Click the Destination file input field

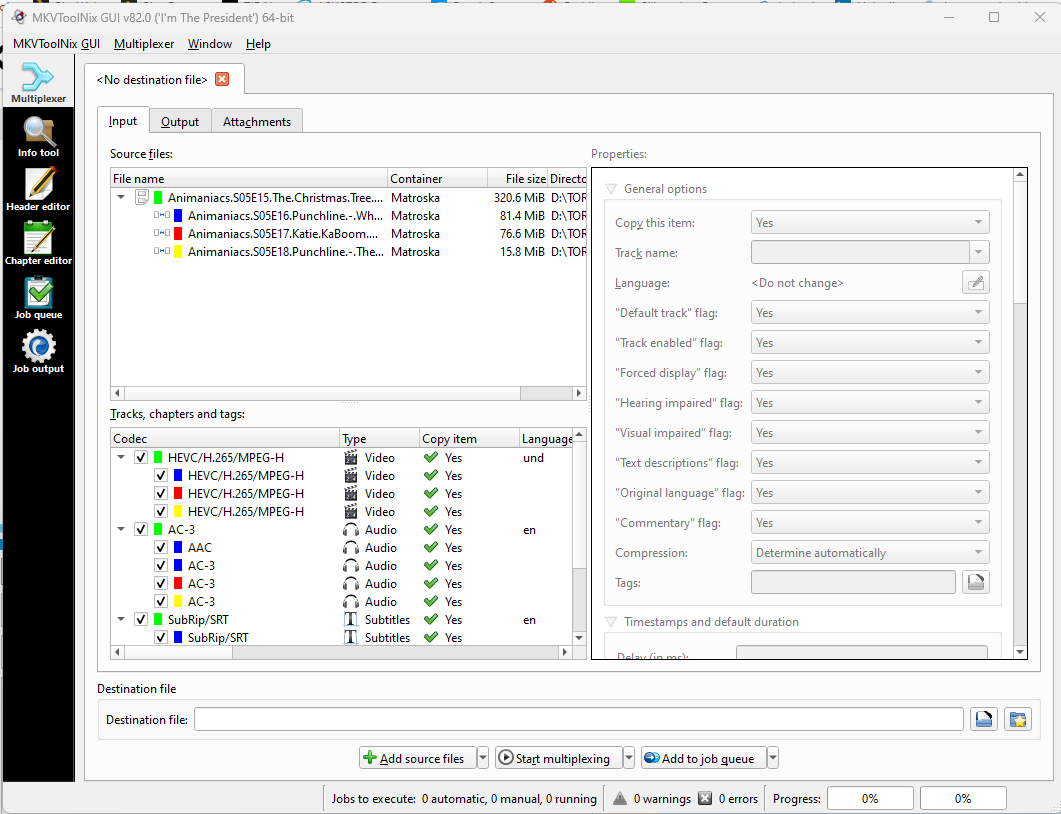click(x=578, y=720)
